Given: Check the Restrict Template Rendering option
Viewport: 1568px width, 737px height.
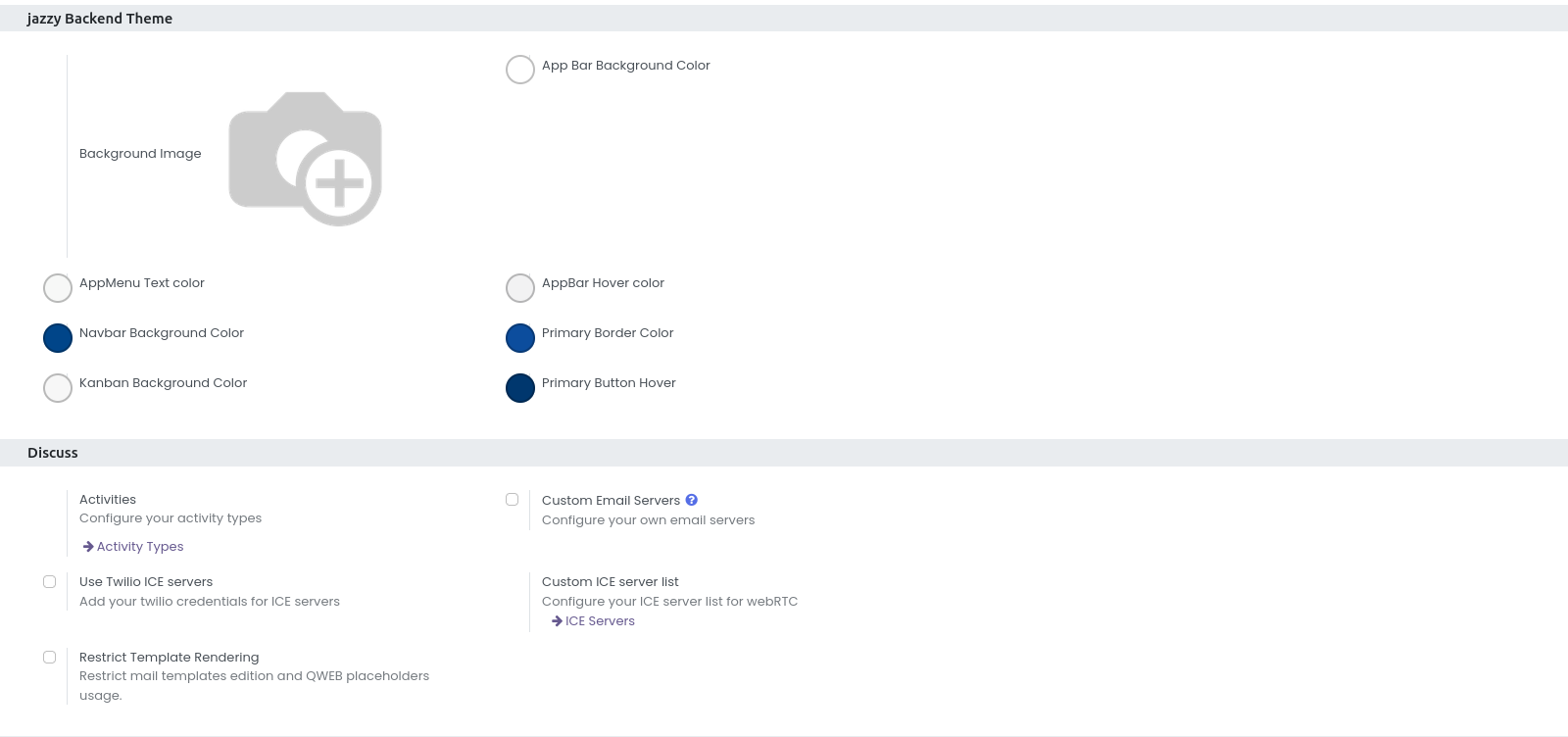Looking at the screenshot, I should [x=49, y=658].
